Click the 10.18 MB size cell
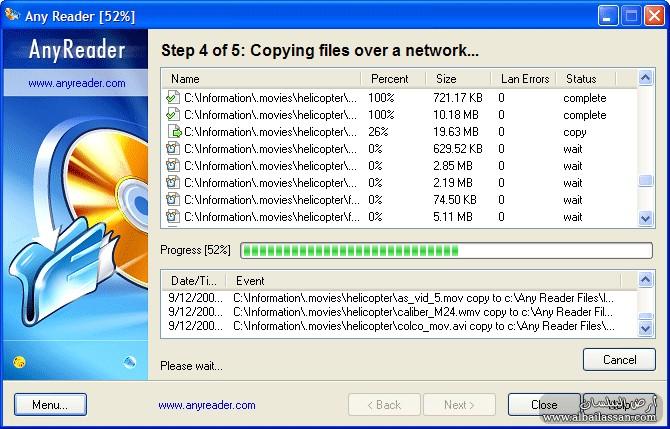 [456, 115]
